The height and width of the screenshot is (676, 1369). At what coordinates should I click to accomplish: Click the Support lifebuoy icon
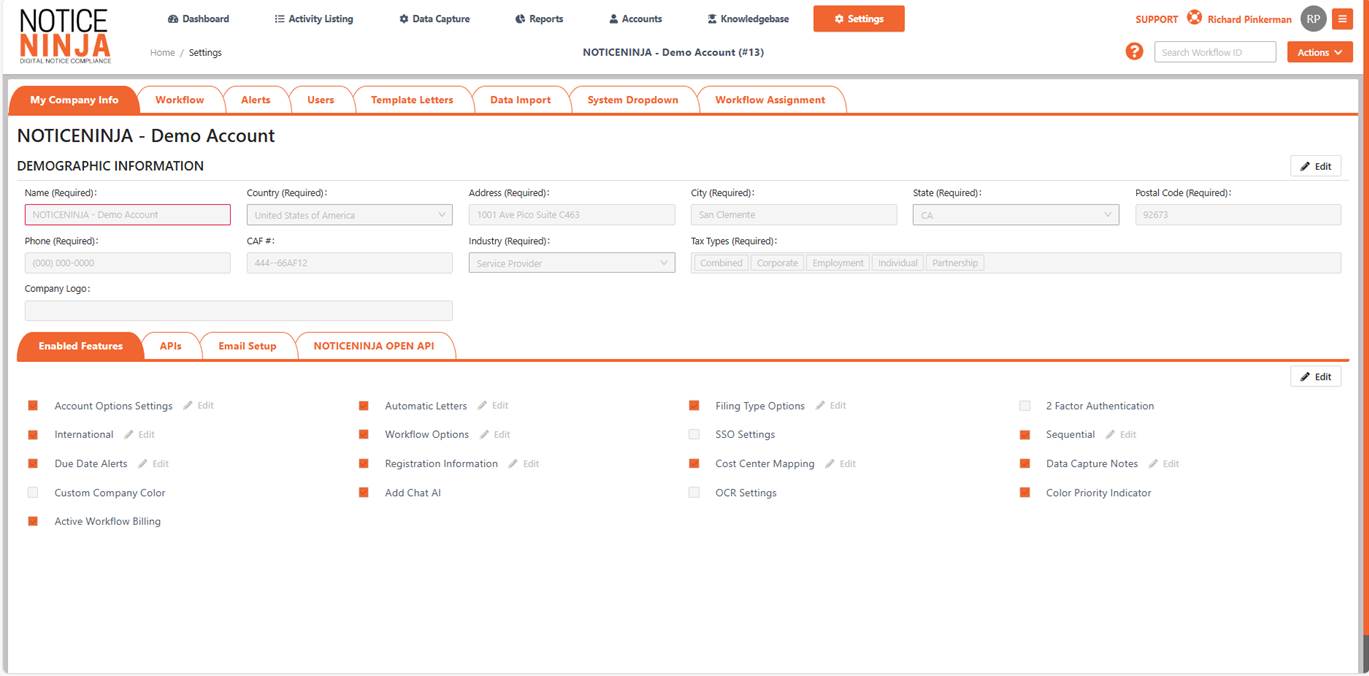pos(1194,18)
